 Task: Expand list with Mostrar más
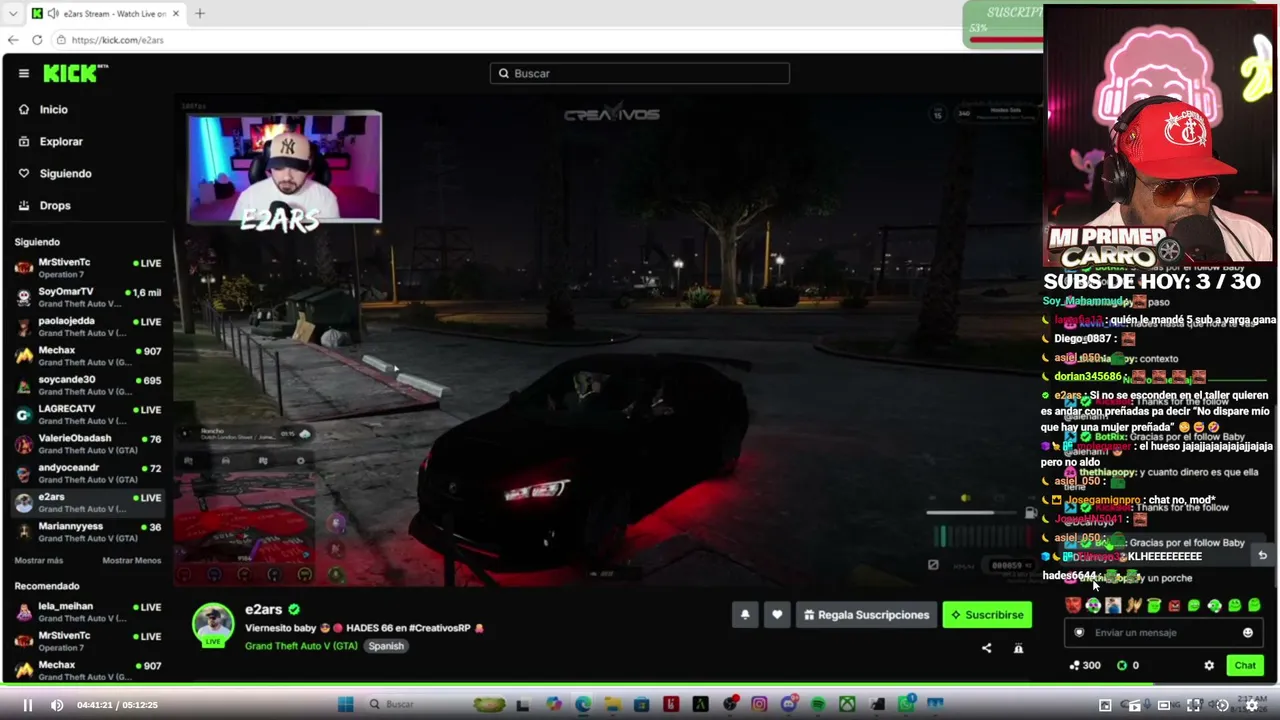pos(39,561)
